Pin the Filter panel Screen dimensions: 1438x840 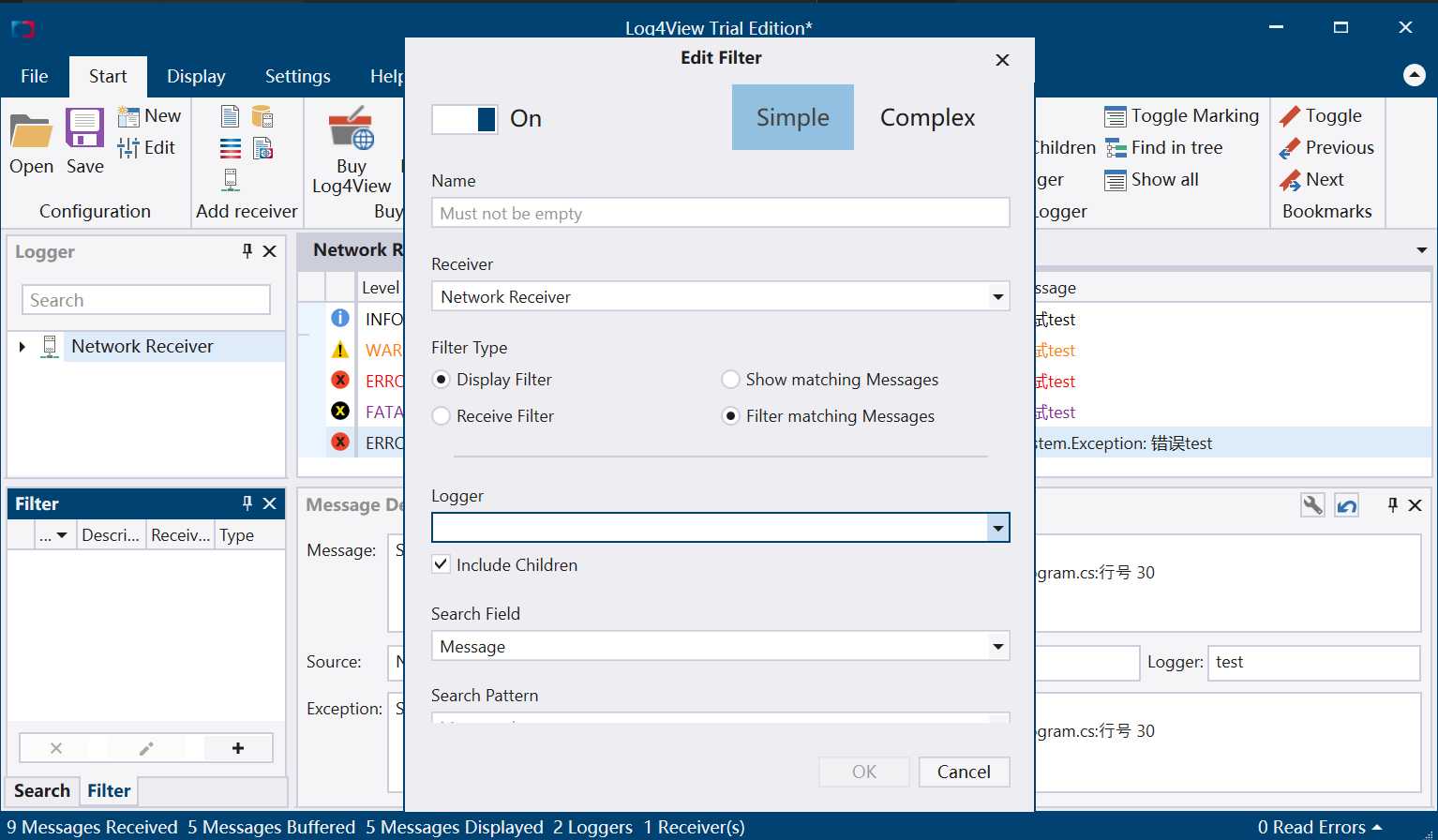coord(247,503)
